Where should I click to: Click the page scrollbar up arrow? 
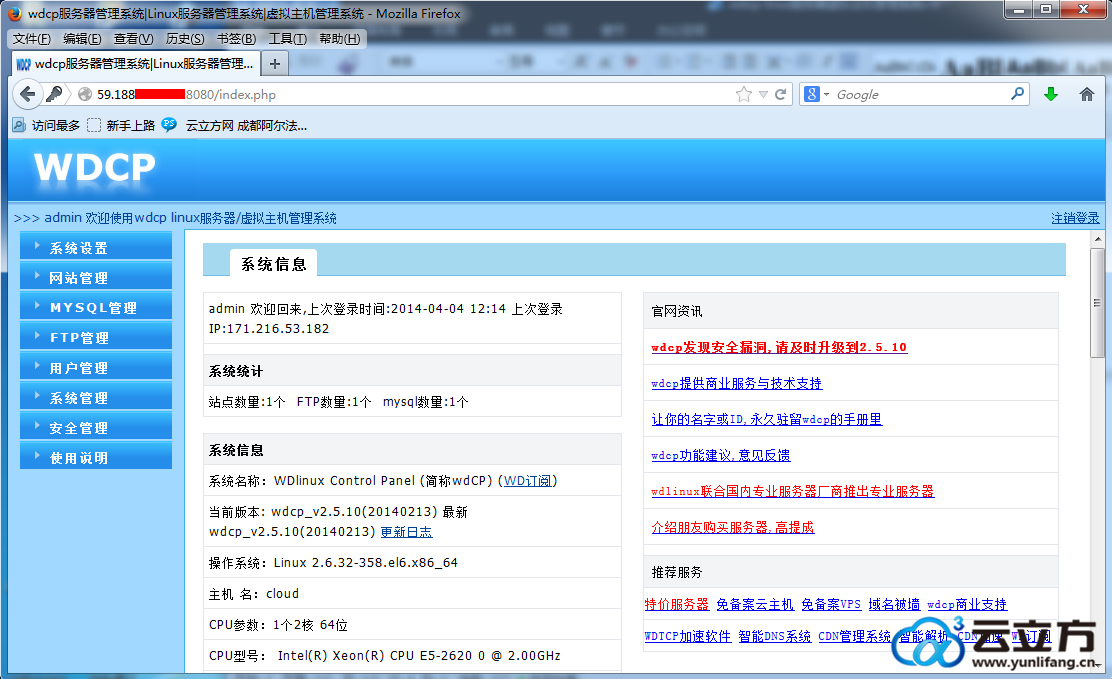click(x=1097, y=239)
